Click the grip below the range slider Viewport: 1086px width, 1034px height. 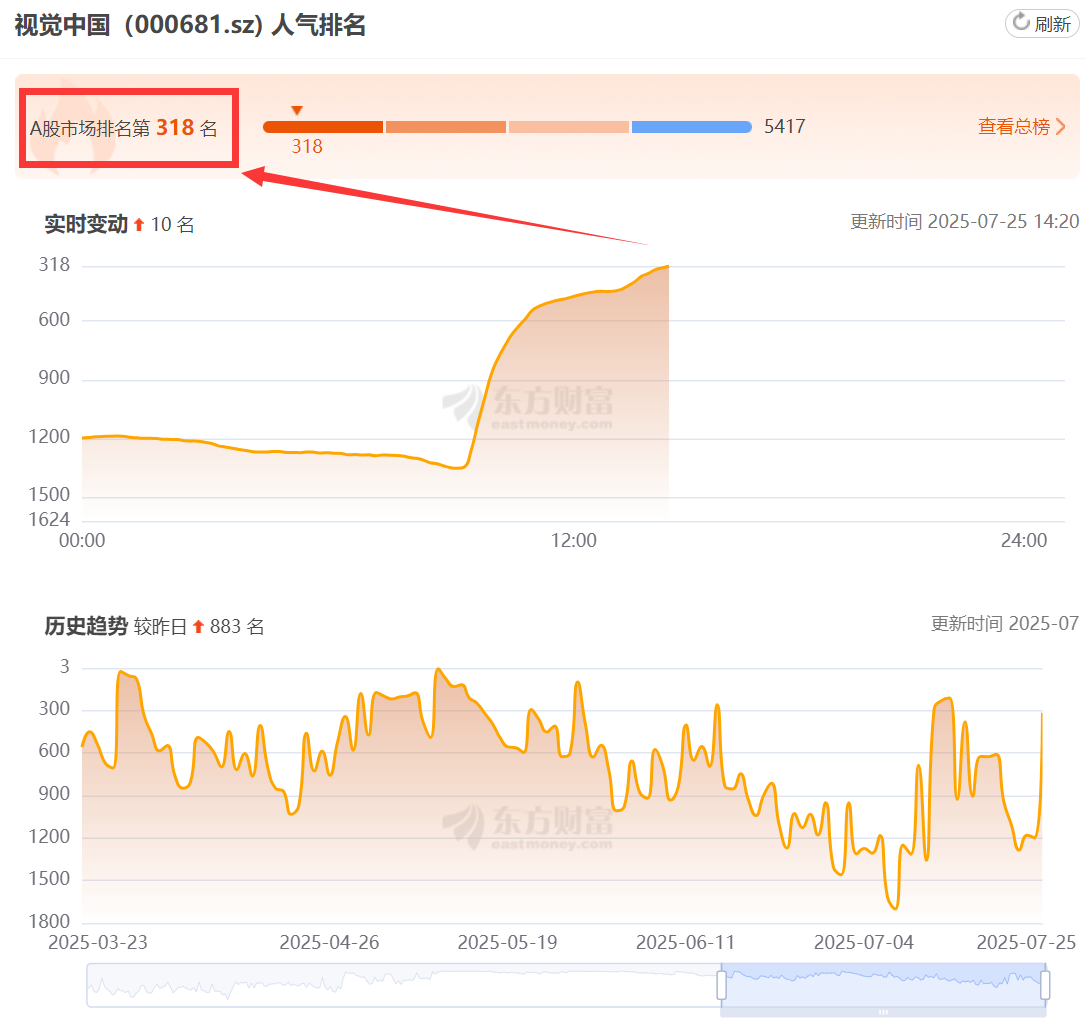click(883, 1012)
